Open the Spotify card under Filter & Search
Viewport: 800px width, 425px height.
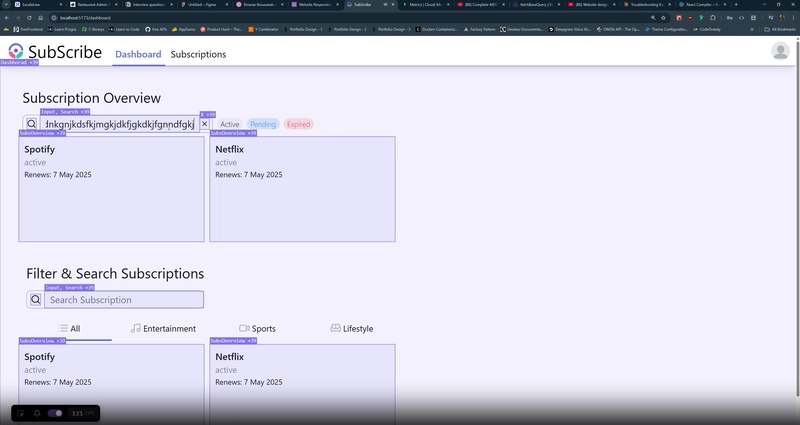point(111,384)
